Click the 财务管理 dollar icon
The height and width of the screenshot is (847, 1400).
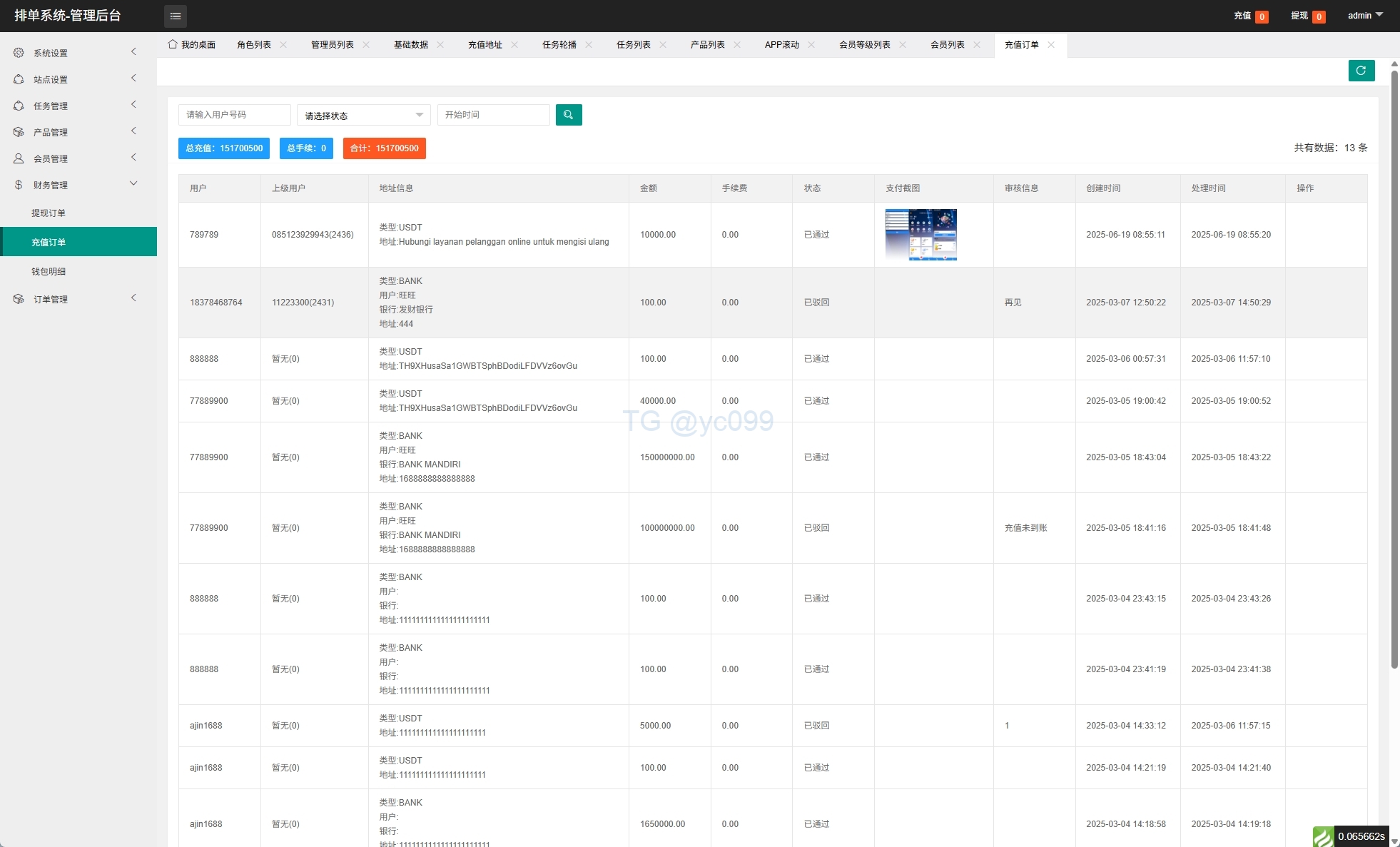pyautogui.click(x=19, y=185)
